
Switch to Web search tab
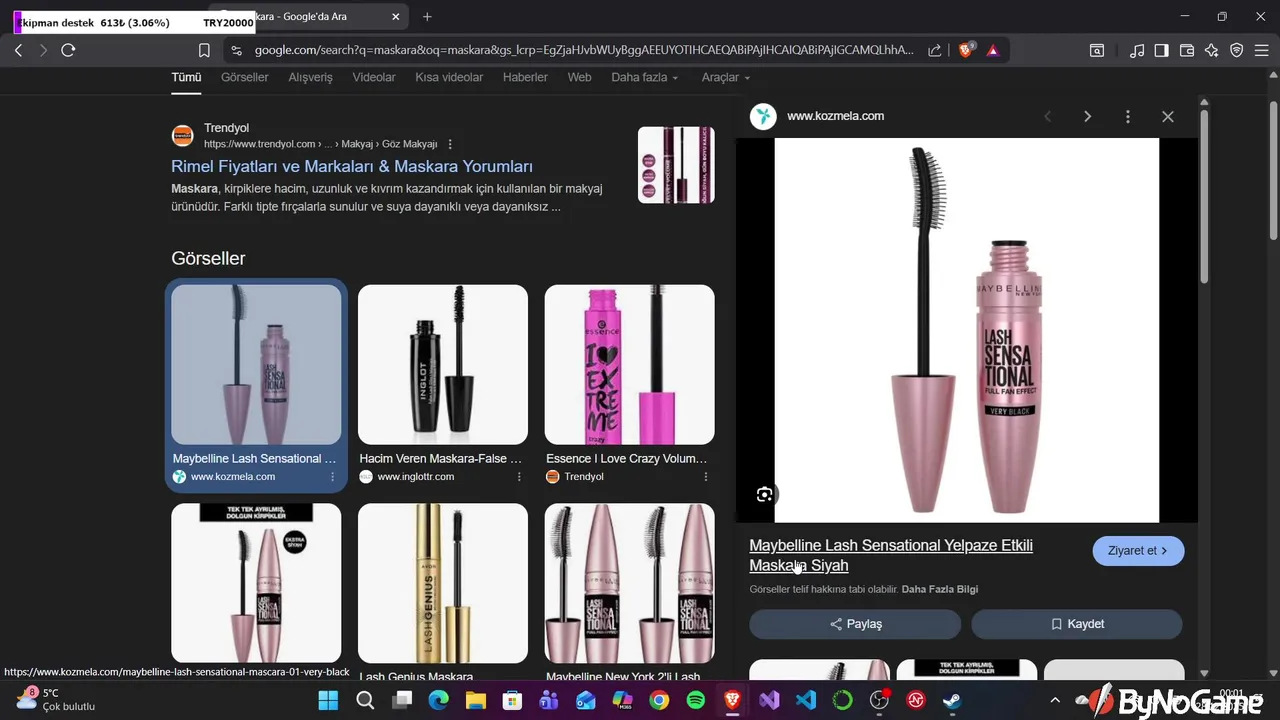(x=579, y=77)
